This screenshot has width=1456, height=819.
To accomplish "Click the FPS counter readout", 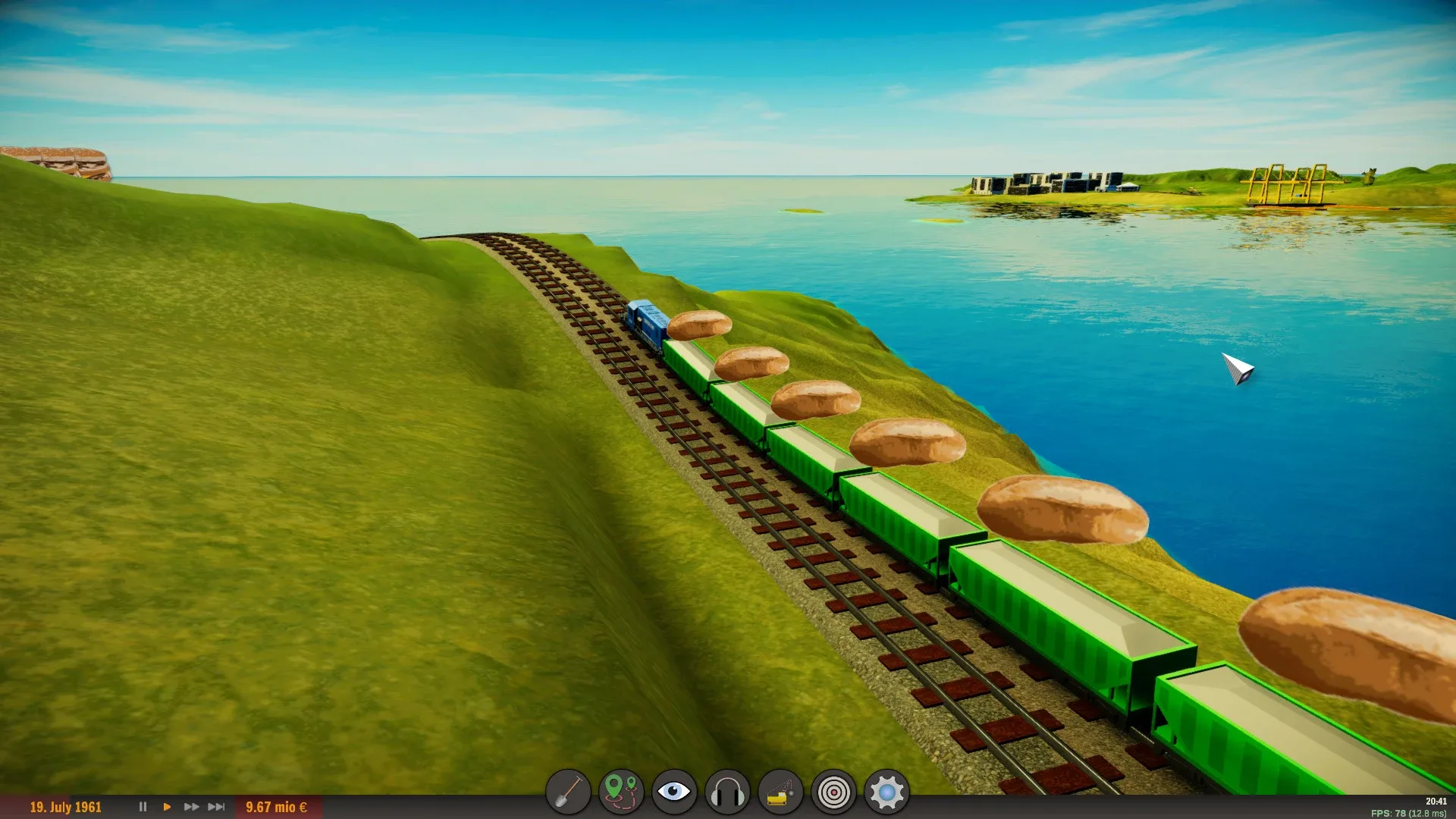I will point(1408,813).
